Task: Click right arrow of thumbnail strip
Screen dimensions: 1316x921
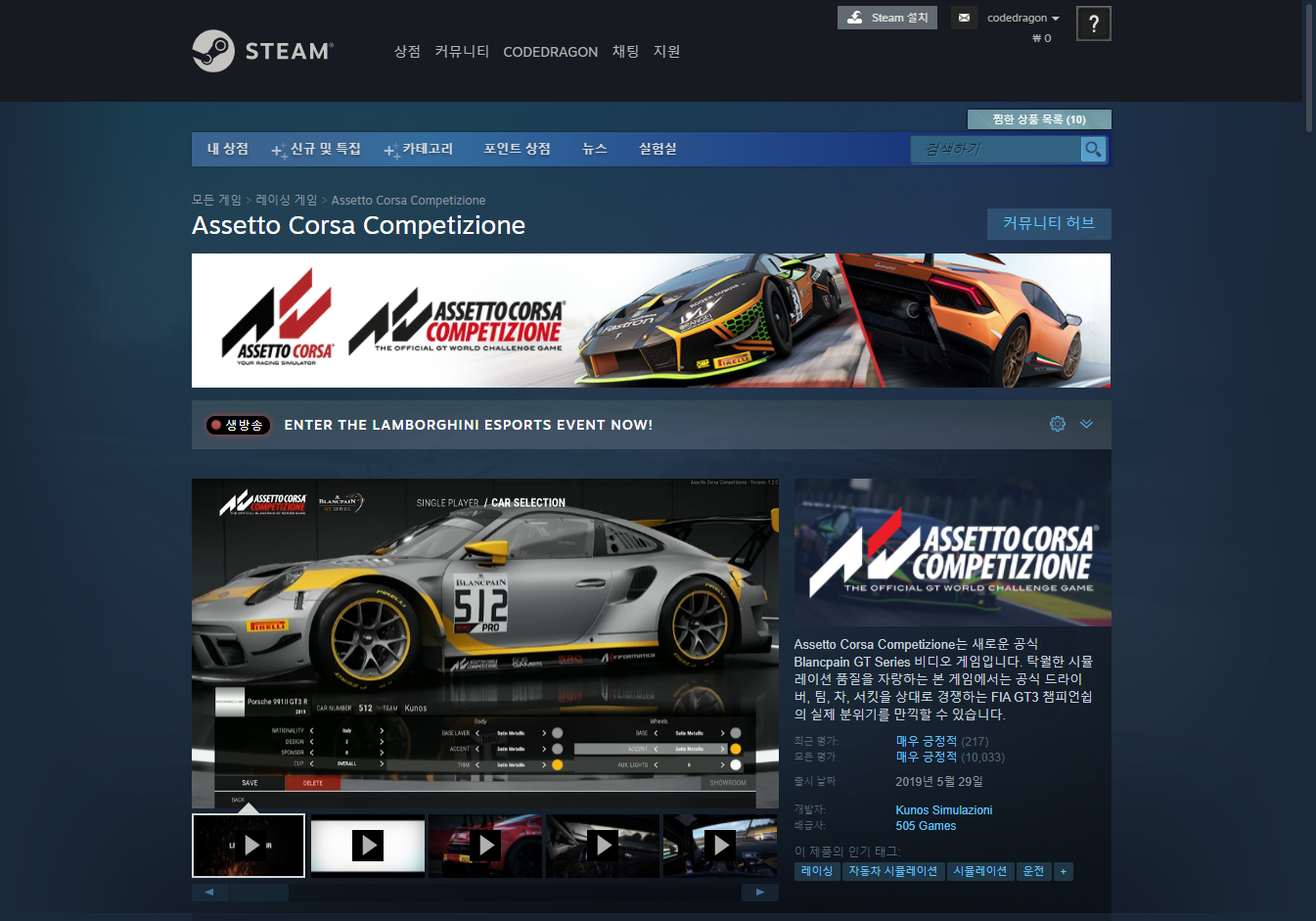Action: point(760,893)
